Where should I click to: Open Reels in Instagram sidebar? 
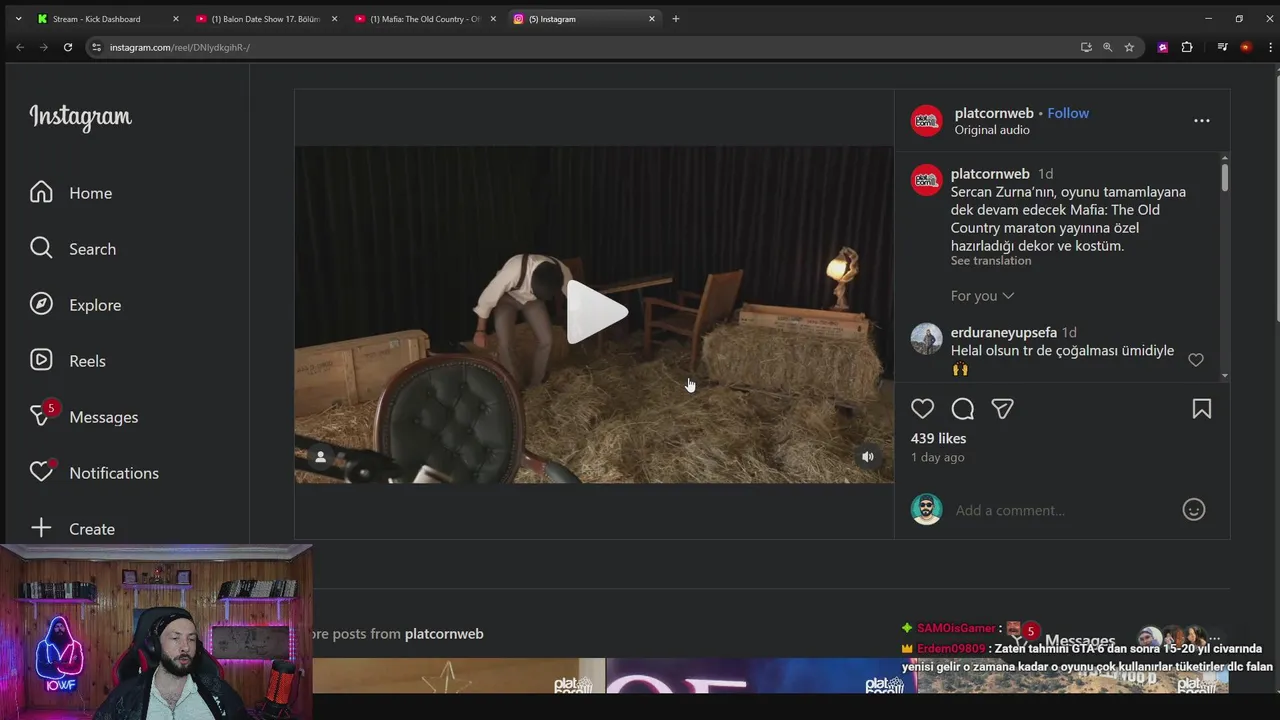coord(67,361)
